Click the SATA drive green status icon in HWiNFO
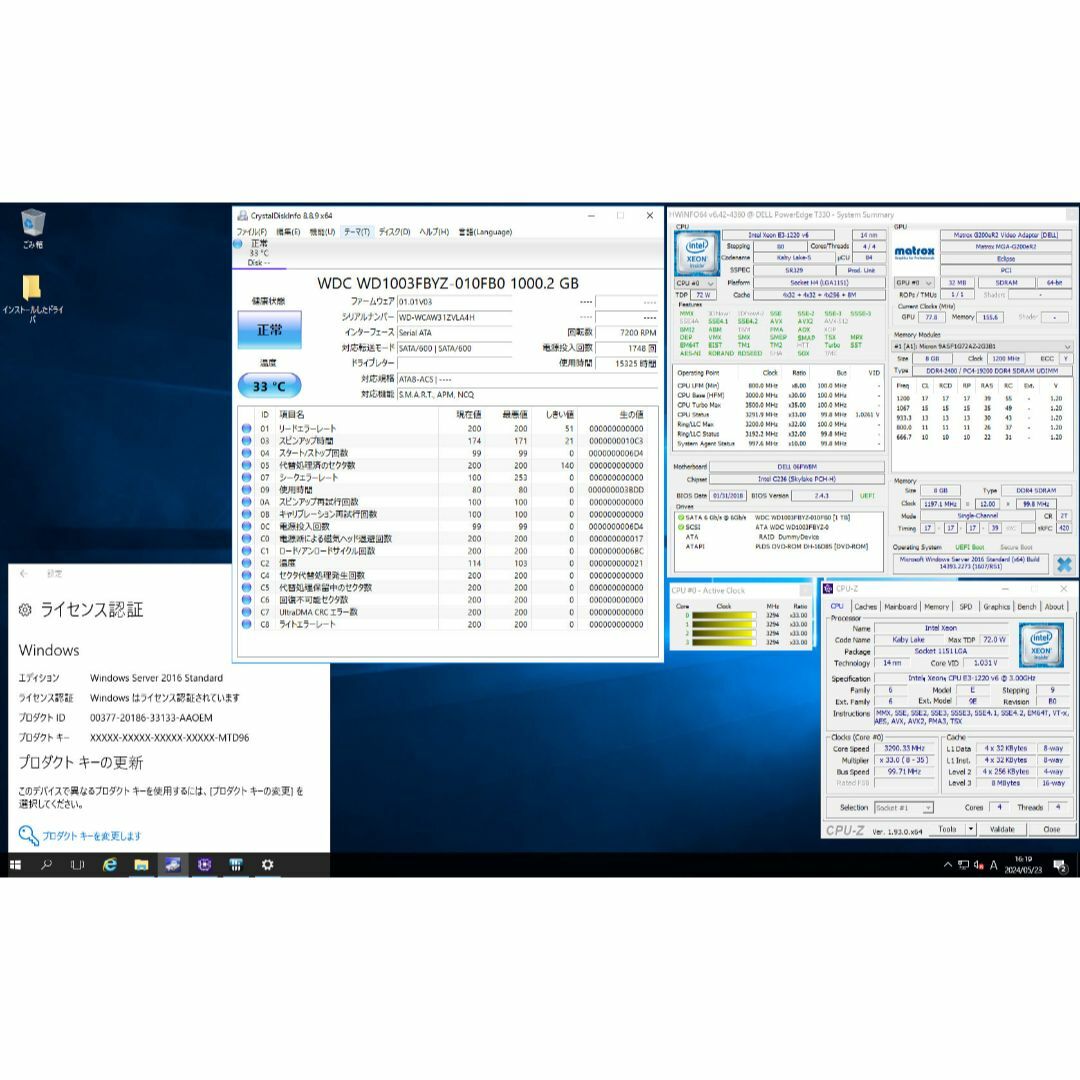The height and width of the screenshot is (1080, 1080). [681, 517]
